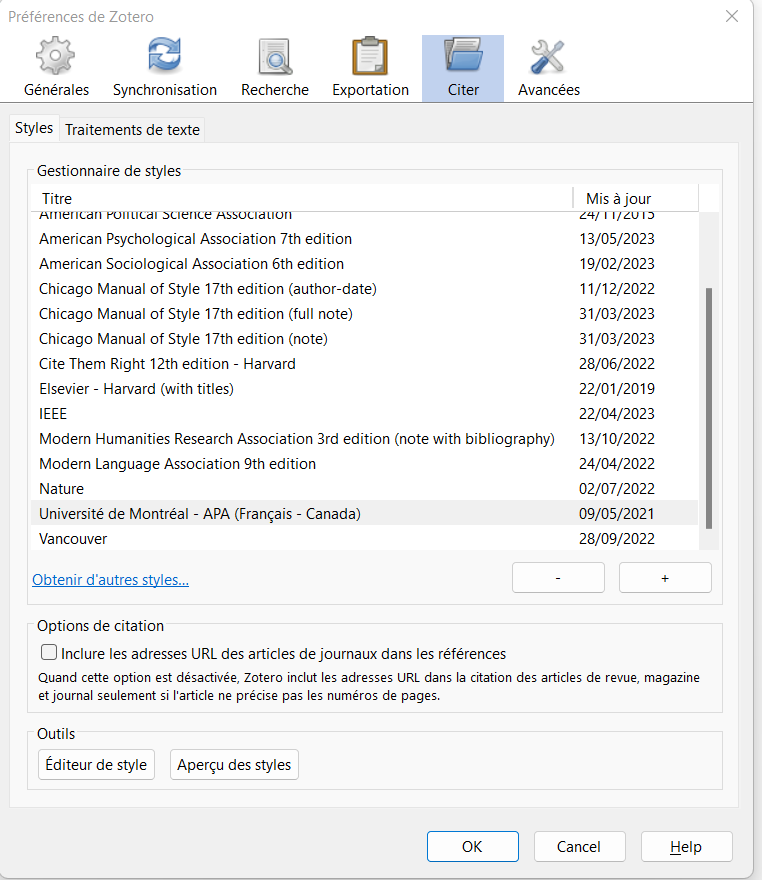Open the Obtenir d'autres styles link
Screen dimensions: 762x880
[x=111, y=580]
